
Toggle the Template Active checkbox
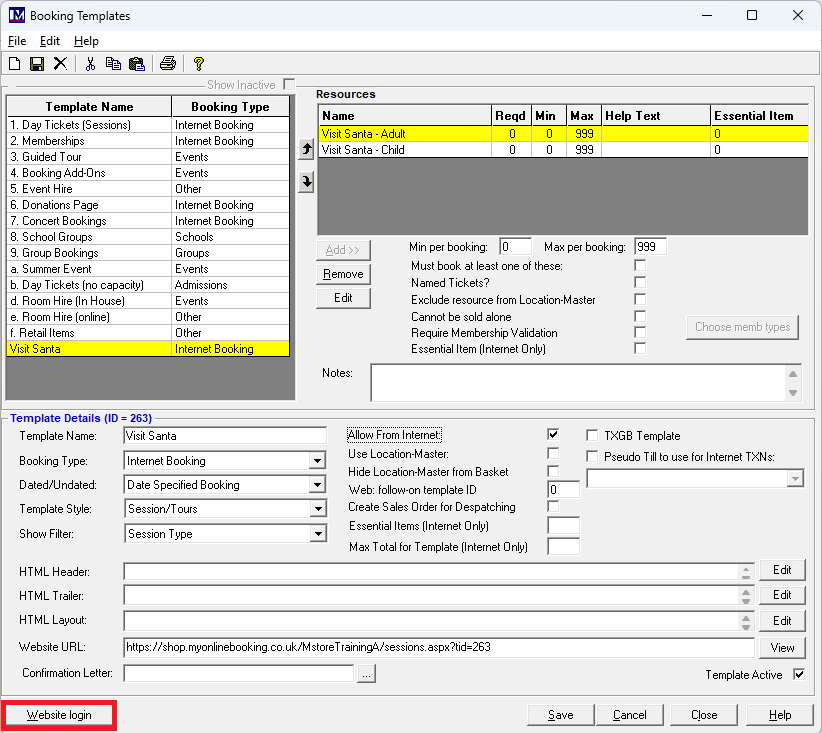799,675
